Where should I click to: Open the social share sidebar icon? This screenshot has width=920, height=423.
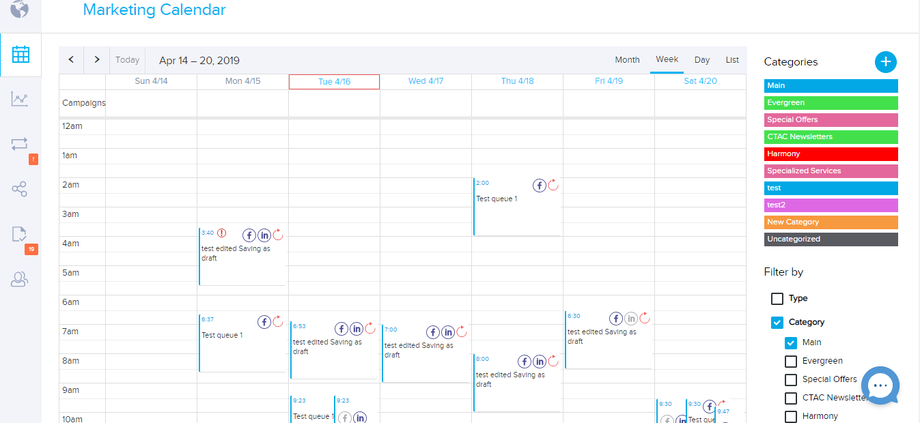coord(19,189)
